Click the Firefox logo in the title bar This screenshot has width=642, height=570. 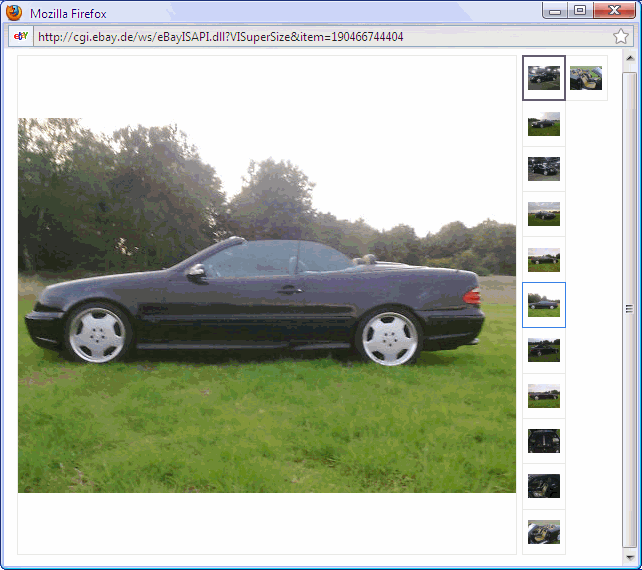(14, 13)
